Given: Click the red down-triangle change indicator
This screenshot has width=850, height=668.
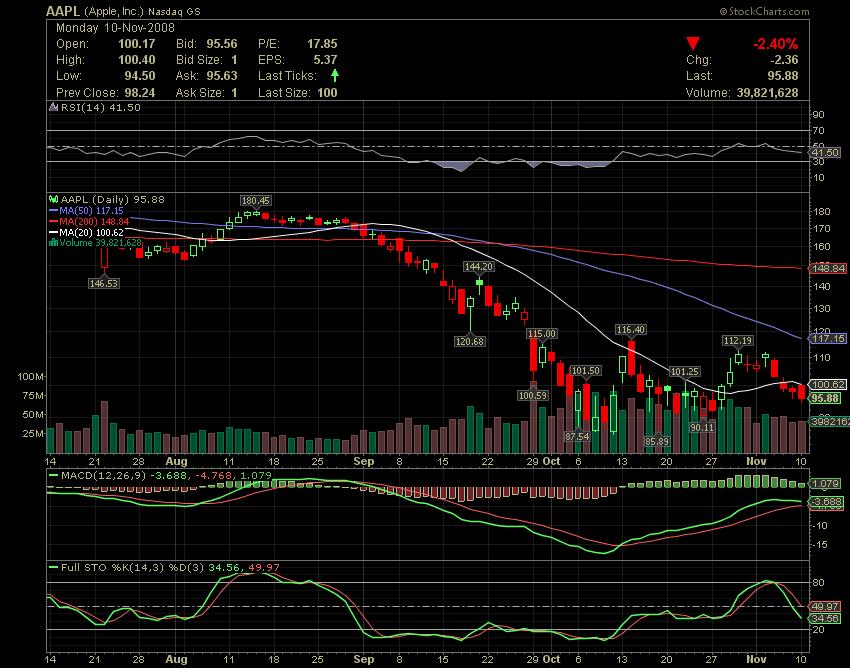Looking at the screenshot, I should [x=693, y=43].
